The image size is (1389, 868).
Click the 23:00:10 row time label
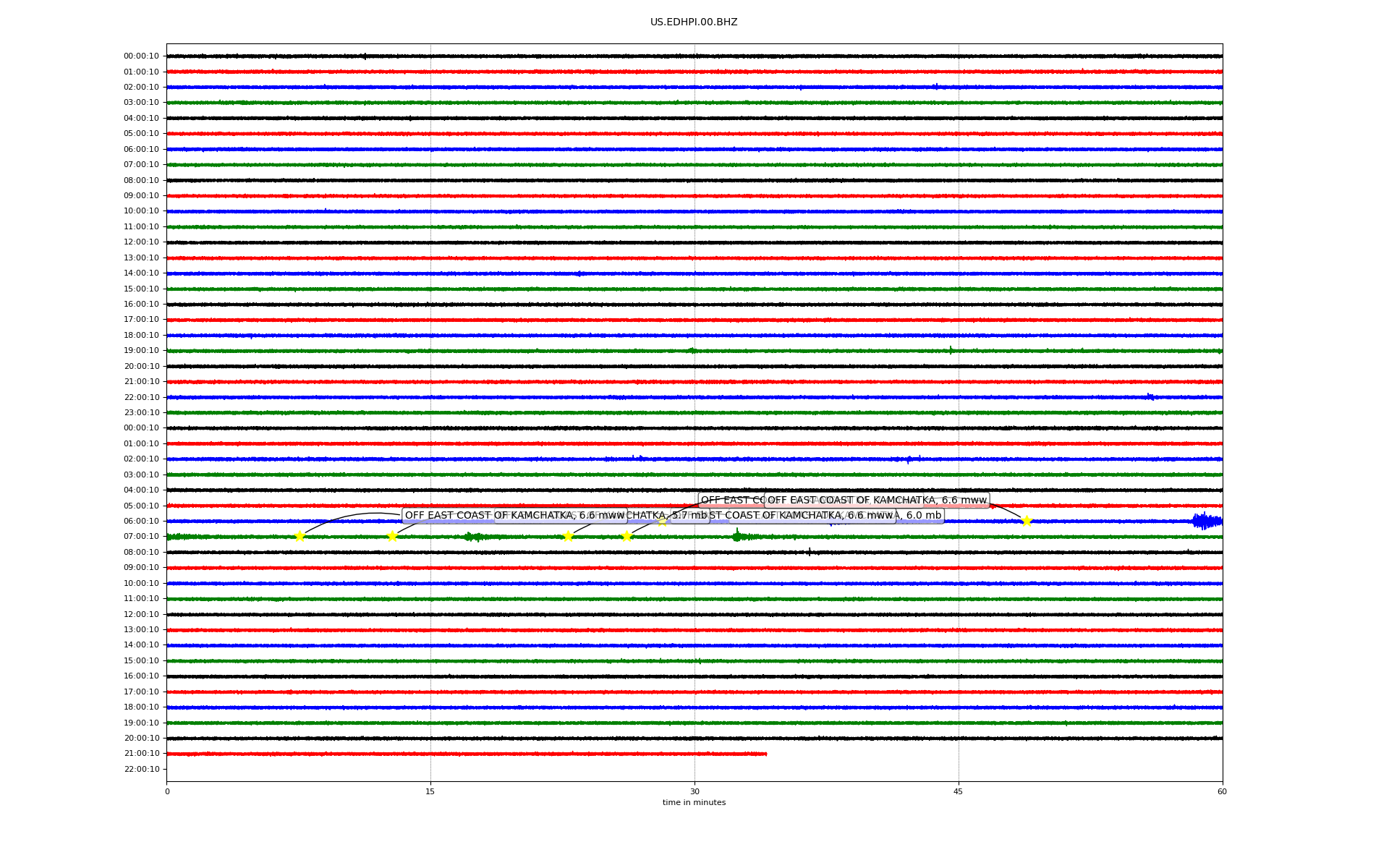pos(141,413)
